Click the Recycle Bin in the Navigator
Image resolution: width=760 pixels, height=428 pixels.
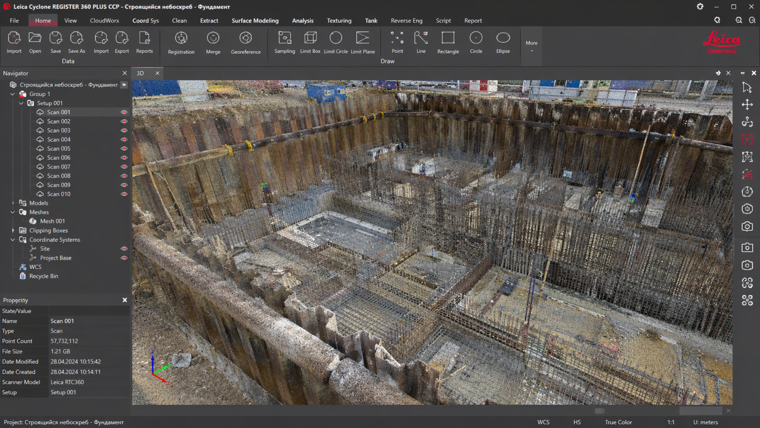pyautogui.click(x=44, y=276)
